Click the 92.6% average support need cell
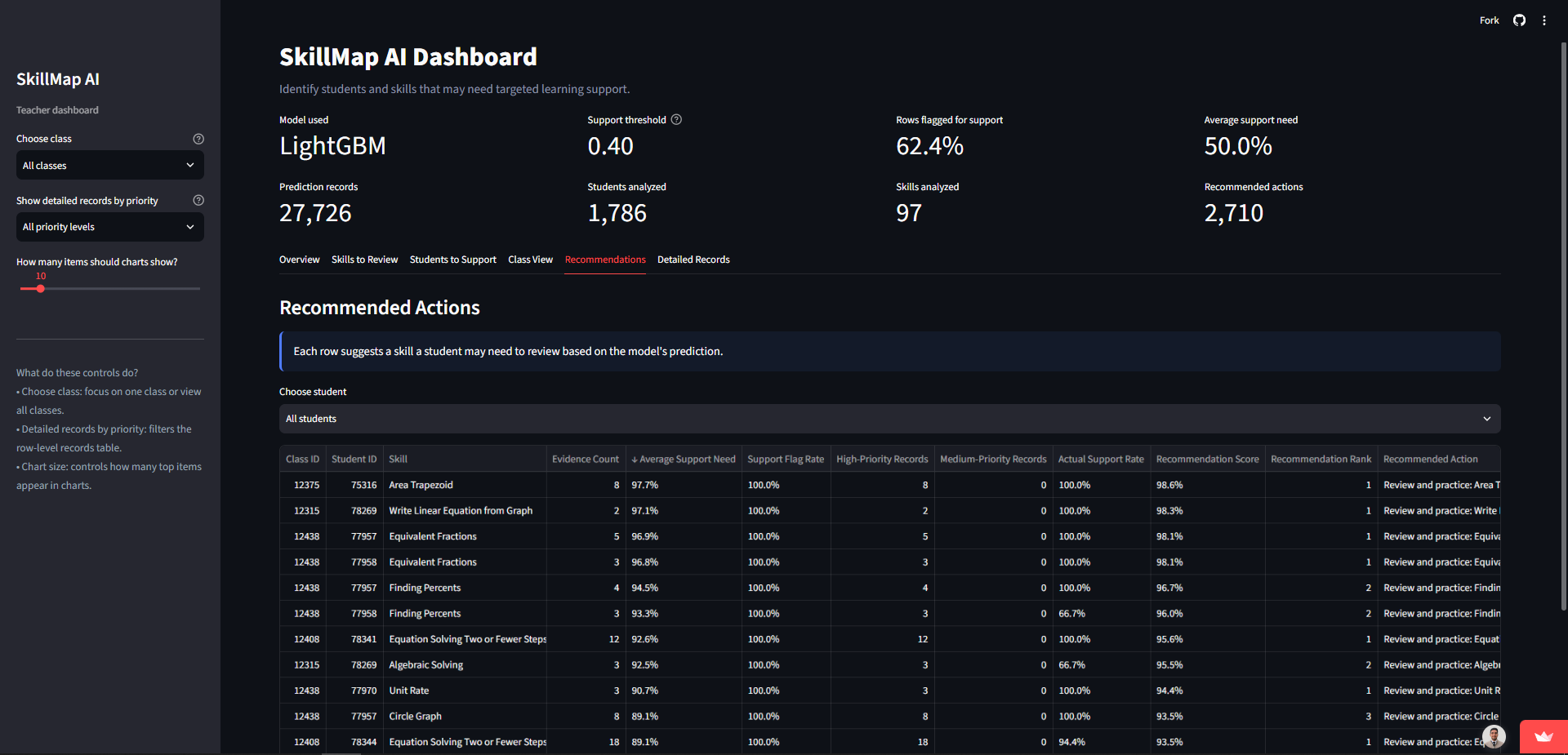Screen dimensions: 1568x755 click(684, 639)
